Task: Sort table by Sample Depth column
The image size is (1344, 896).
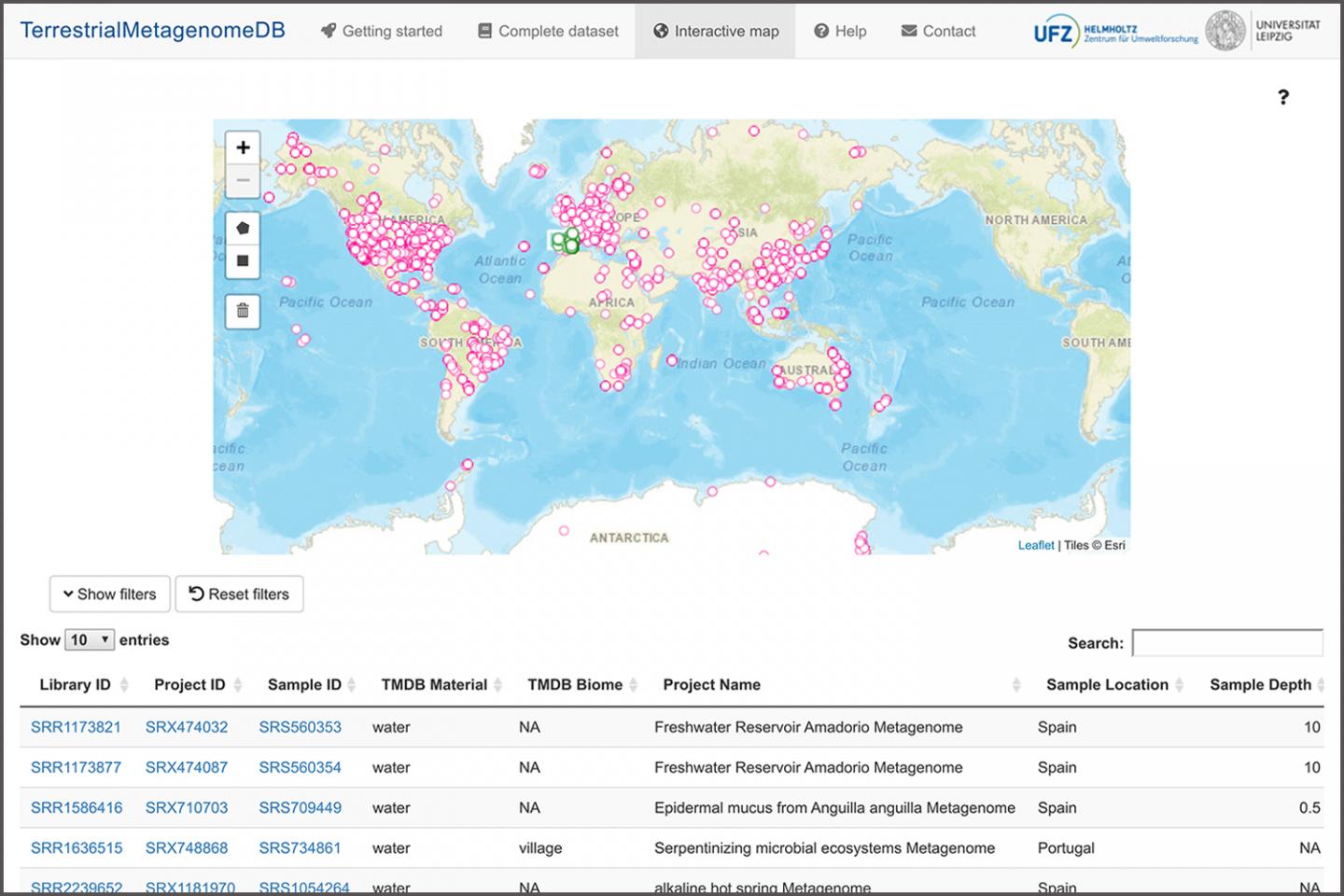Action: [x=1260, y=684]
